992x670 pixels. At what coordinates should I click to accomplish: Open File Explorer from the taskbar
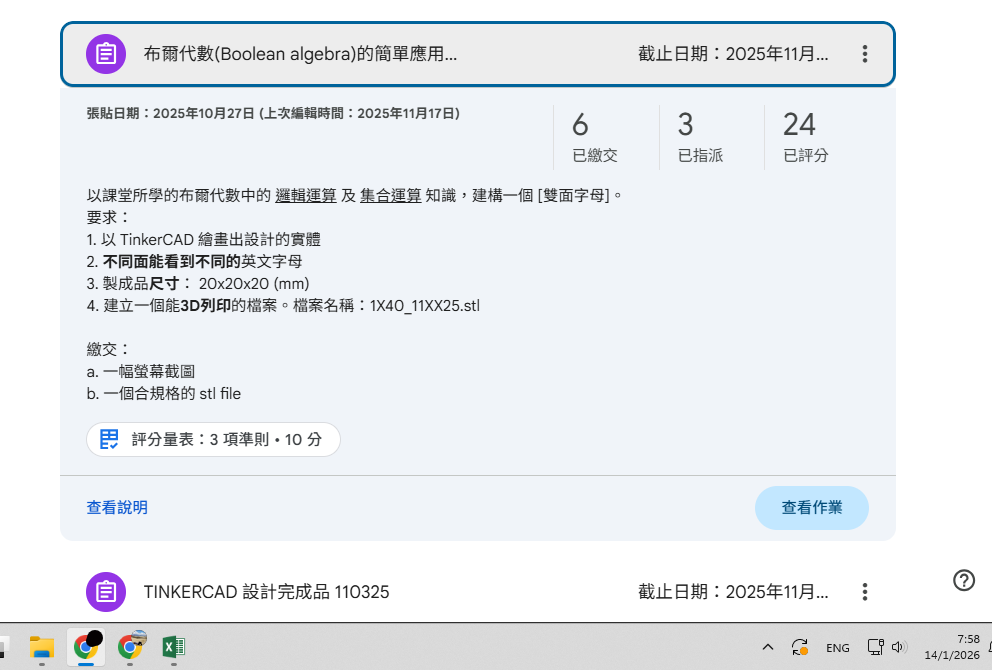[41, 647]
